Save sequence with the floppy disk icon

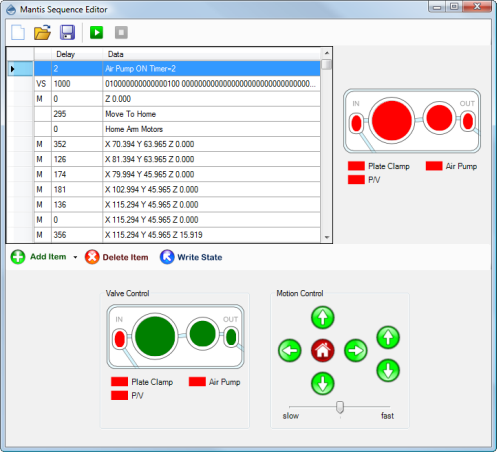pos(67,33)
